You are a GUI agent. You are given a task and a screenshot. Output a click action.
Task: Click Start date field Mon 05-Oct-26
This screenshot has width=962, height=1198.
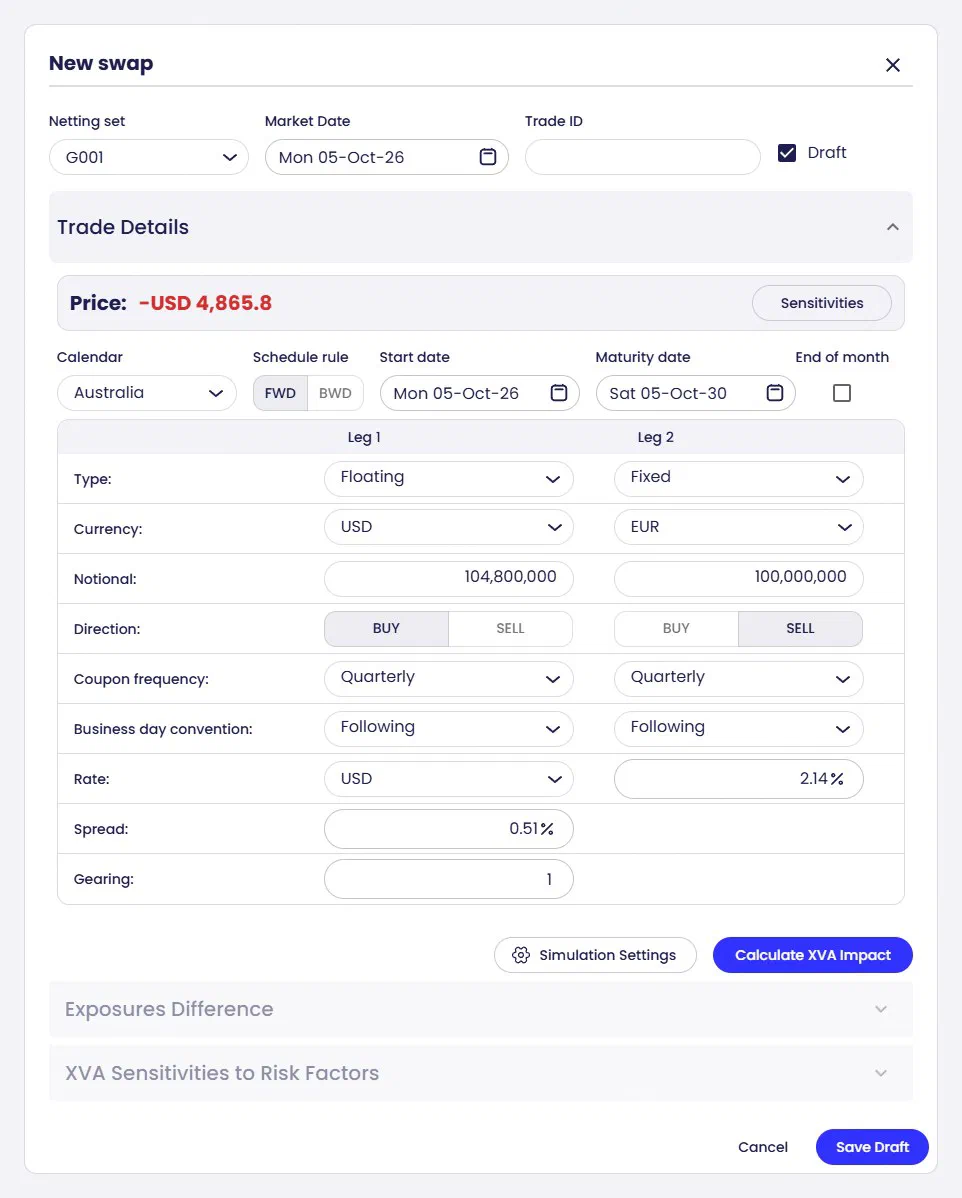point(479,393)
